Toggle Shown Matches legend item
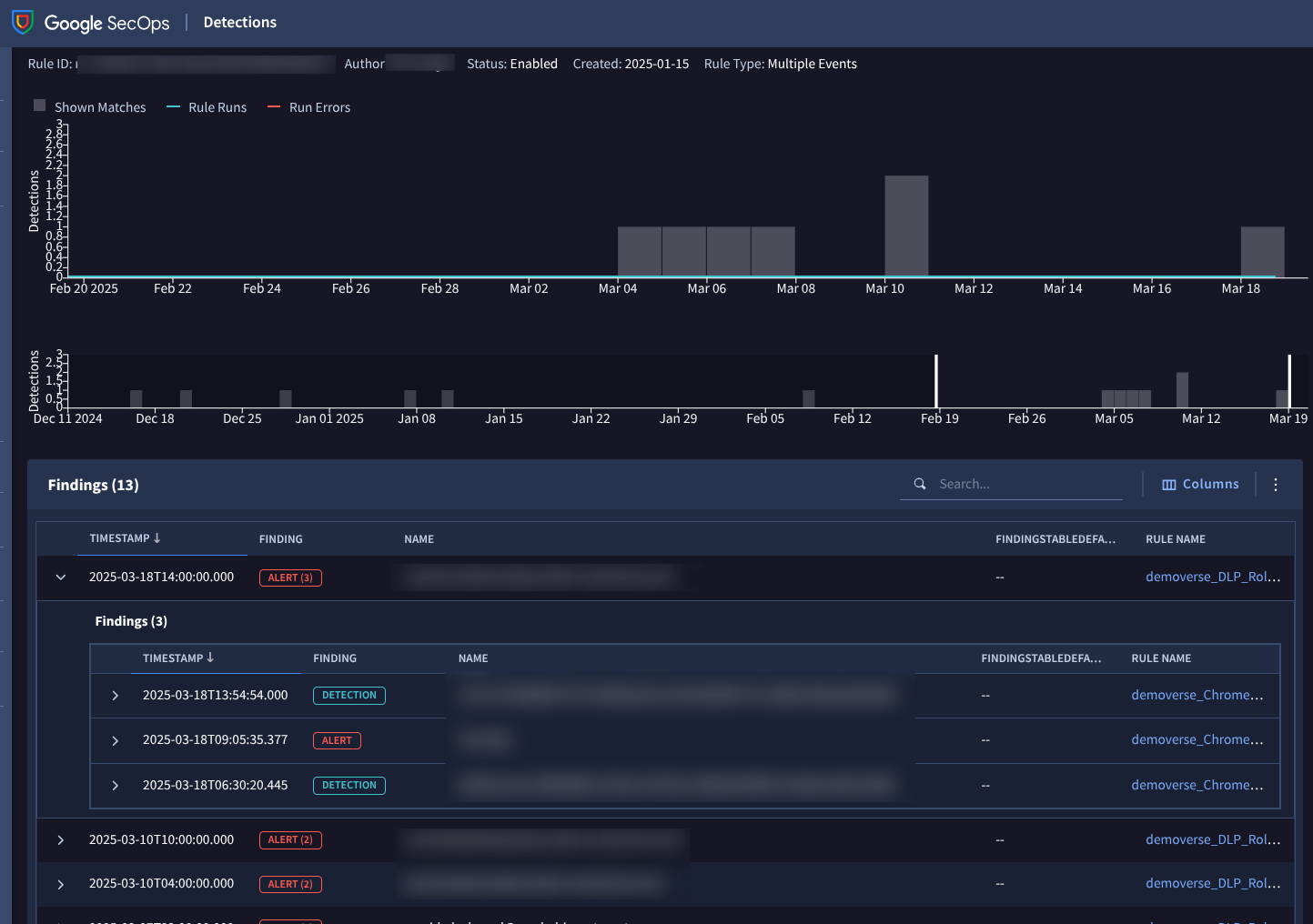Viewport: 1313px width, 924px height. point(90,107)
